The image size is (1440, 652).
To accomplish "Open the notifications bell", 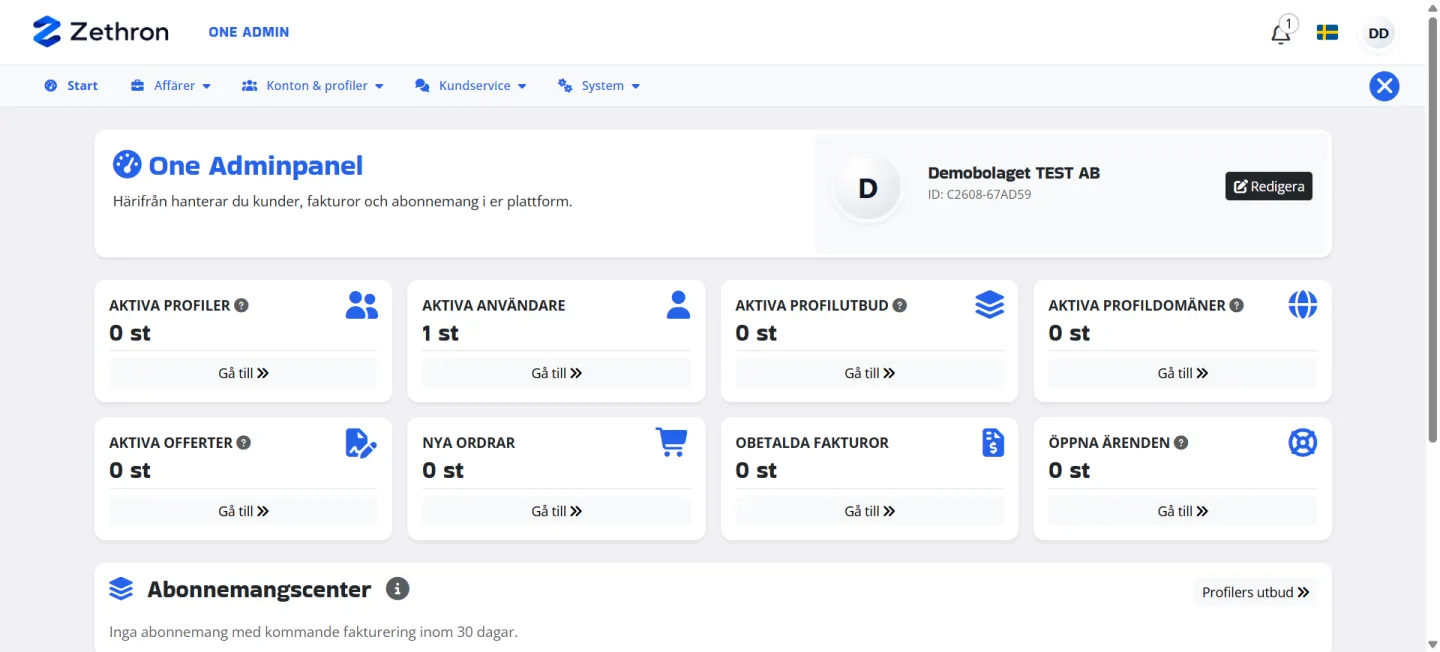I will pyautogui.click(x=1281, y=34).
